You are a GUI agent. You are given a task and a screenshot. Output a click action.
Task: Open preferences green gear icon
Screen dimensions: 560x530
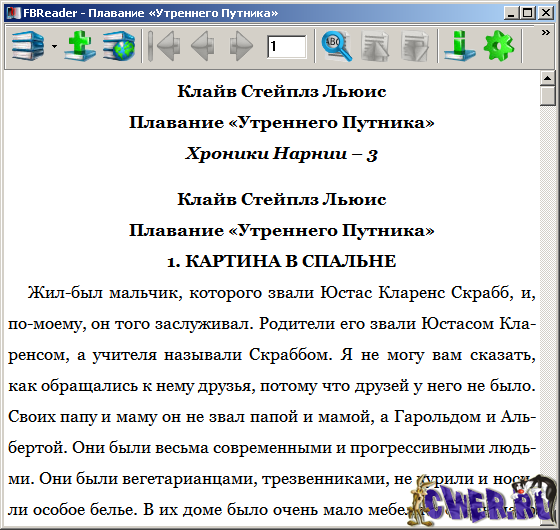tap(499, 46)
